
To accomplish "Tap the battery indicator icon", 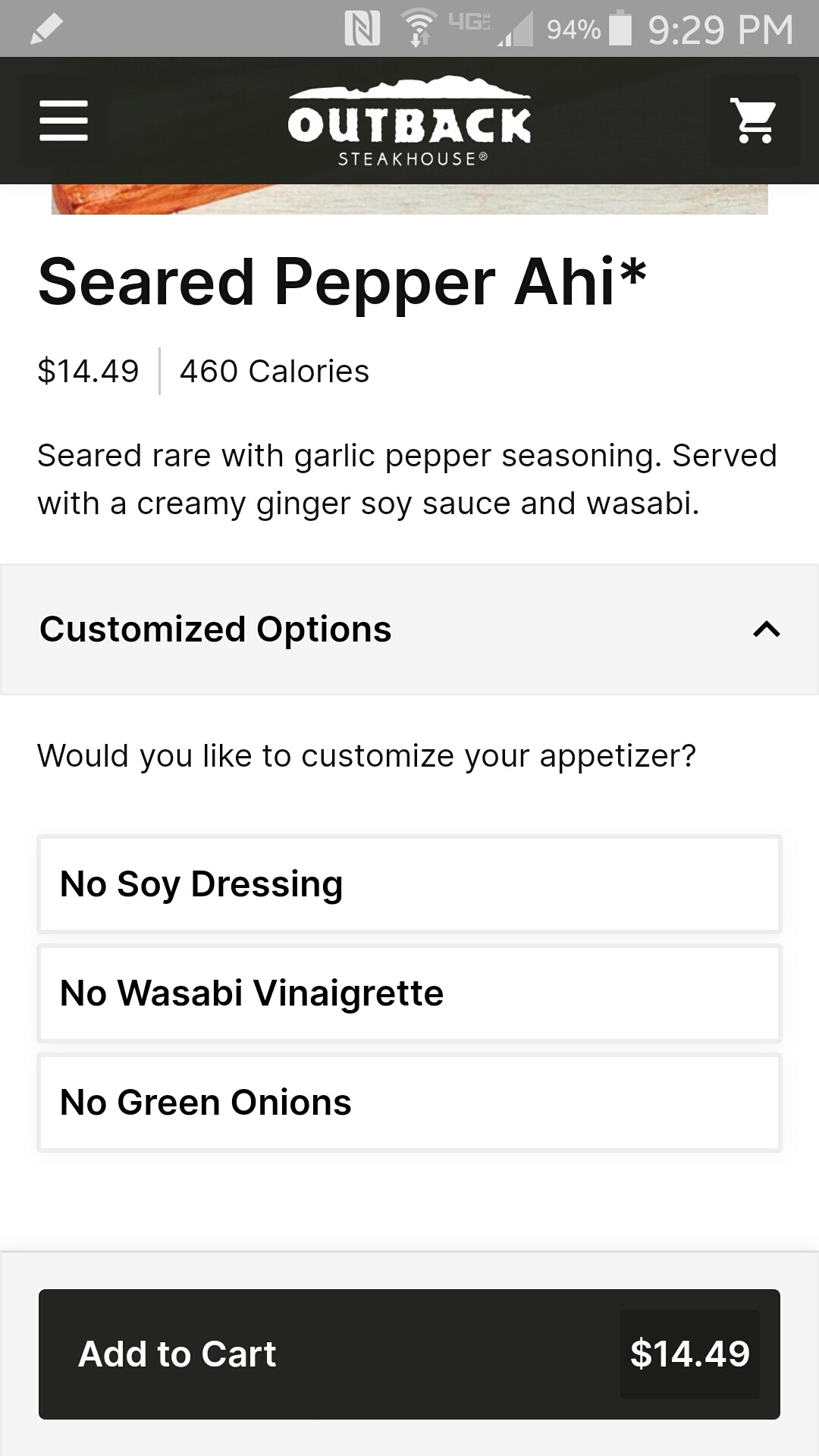I will coord(620,29).
